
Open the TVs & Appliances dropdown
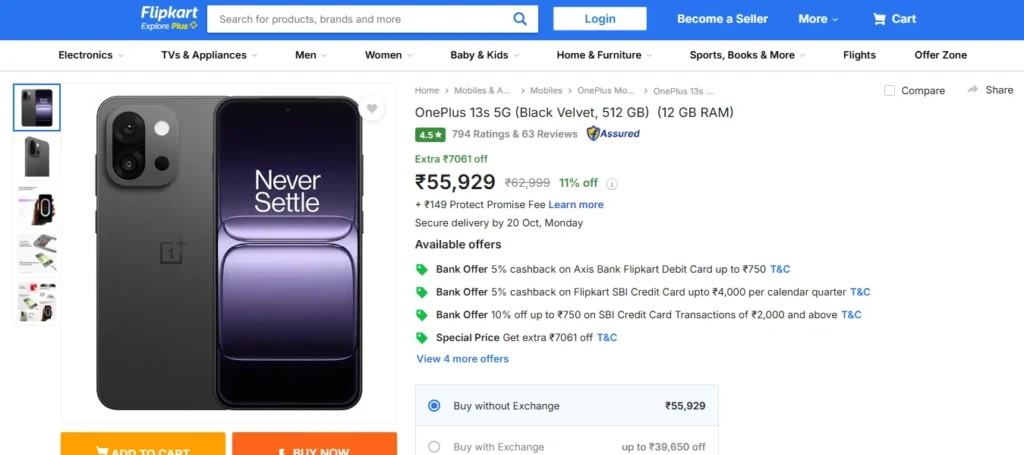(209, 55)
